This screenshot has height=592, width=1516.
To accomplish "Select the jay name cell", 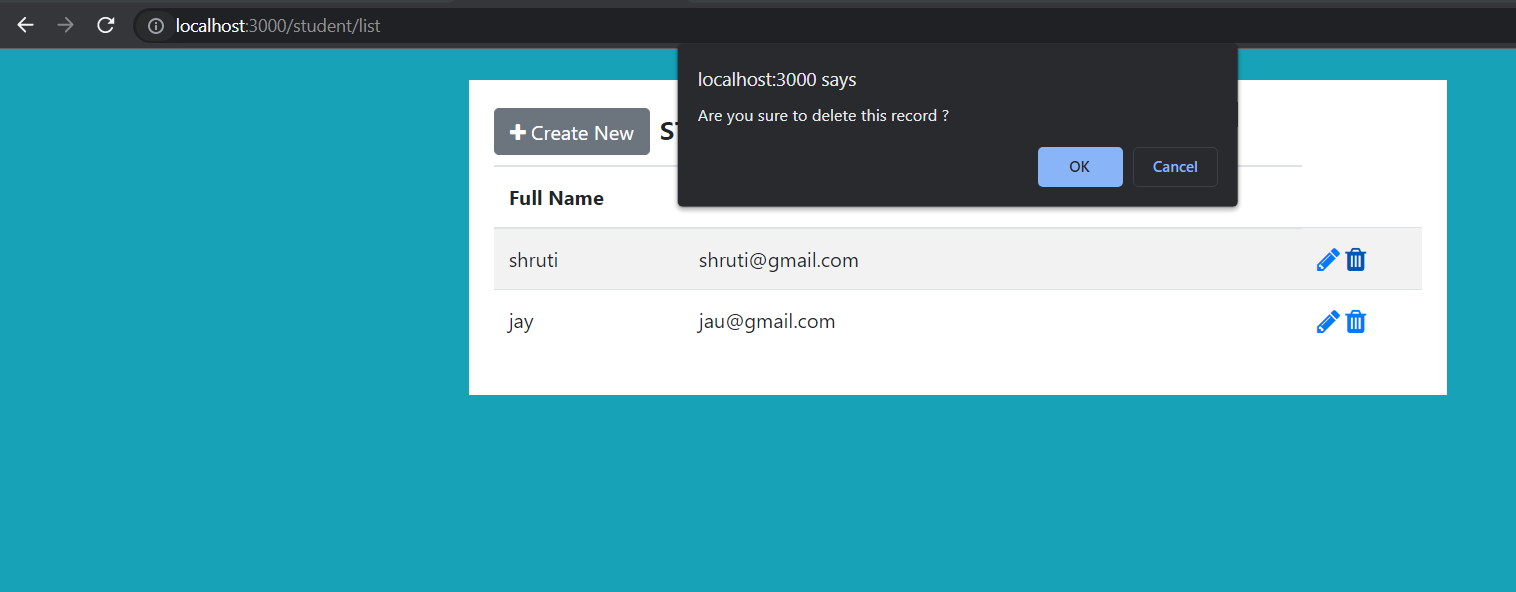I will 520,322.
